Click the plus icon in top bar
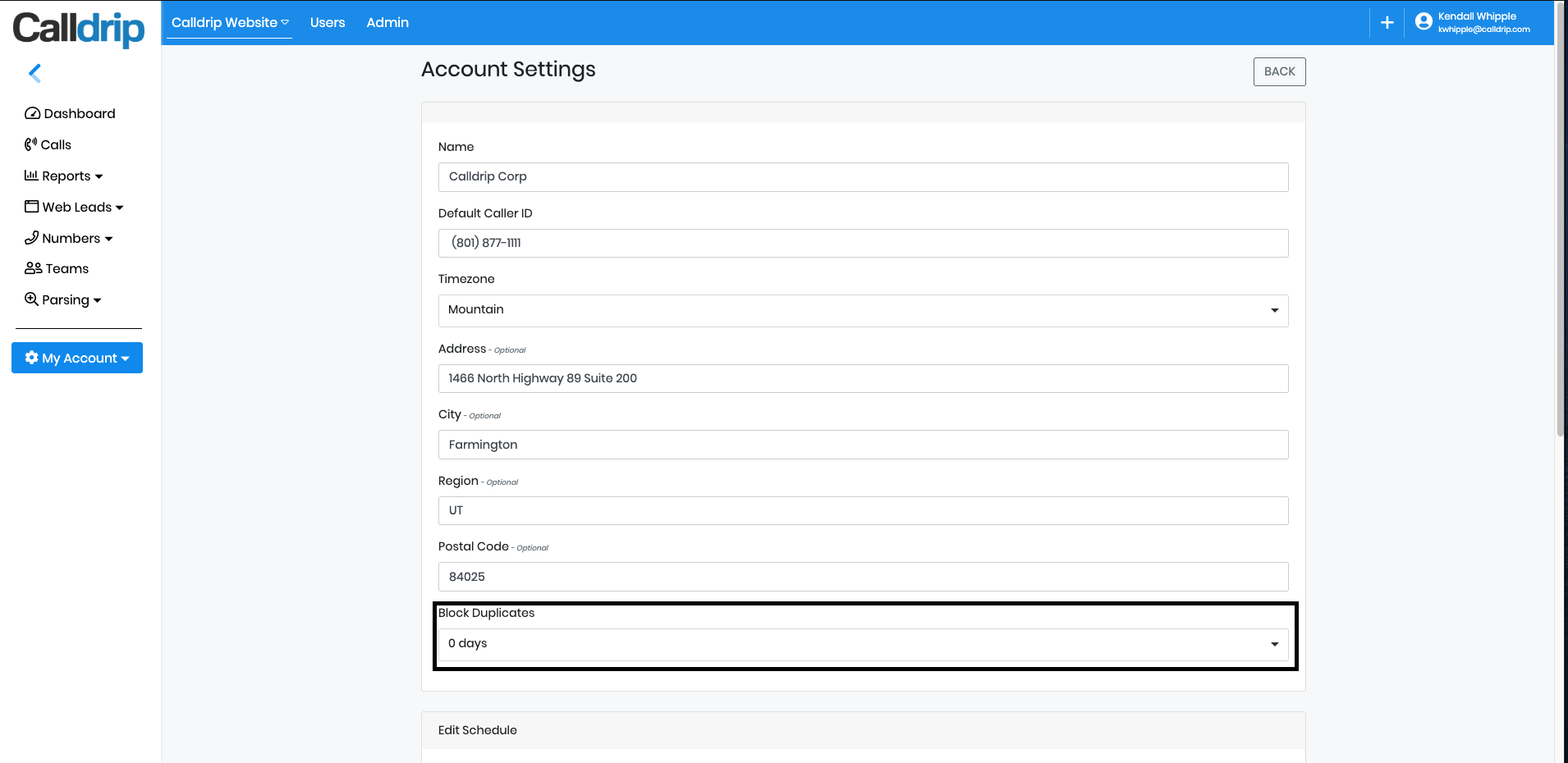The image size is (1568, 763). (x=1387, y=23)
